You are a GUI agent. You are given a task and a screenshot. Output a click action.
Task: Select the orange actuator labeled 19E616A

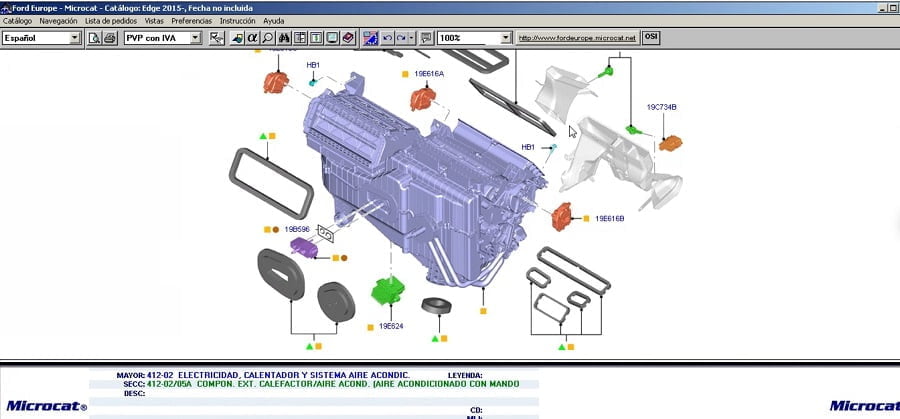423,99
